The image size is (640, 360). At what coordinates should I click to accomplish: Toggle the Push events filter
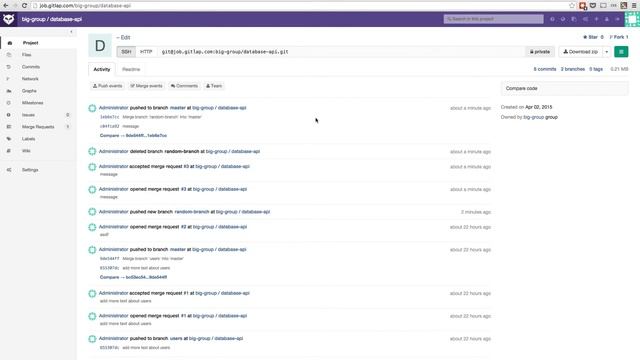[x=107, y=86]
